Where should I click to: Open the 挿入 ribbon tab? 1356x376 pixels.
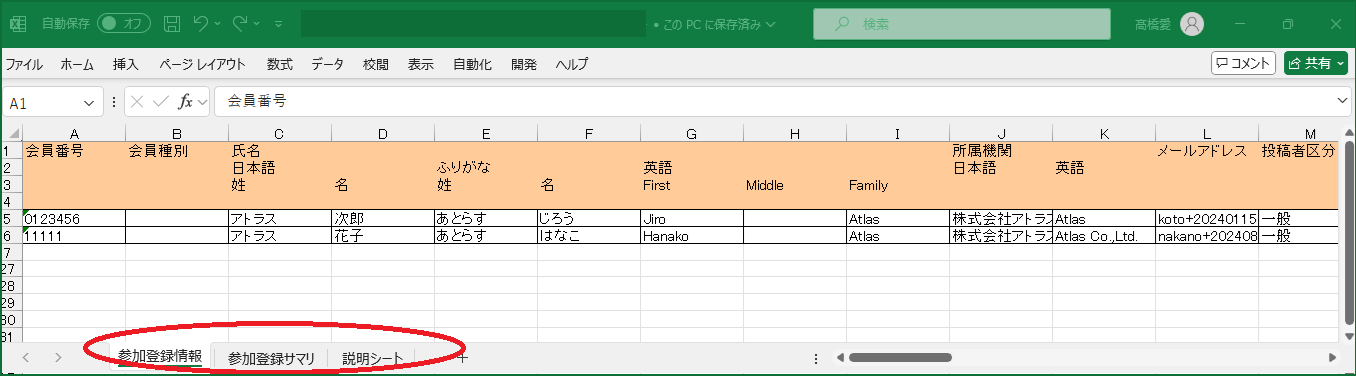coord(126,64)
